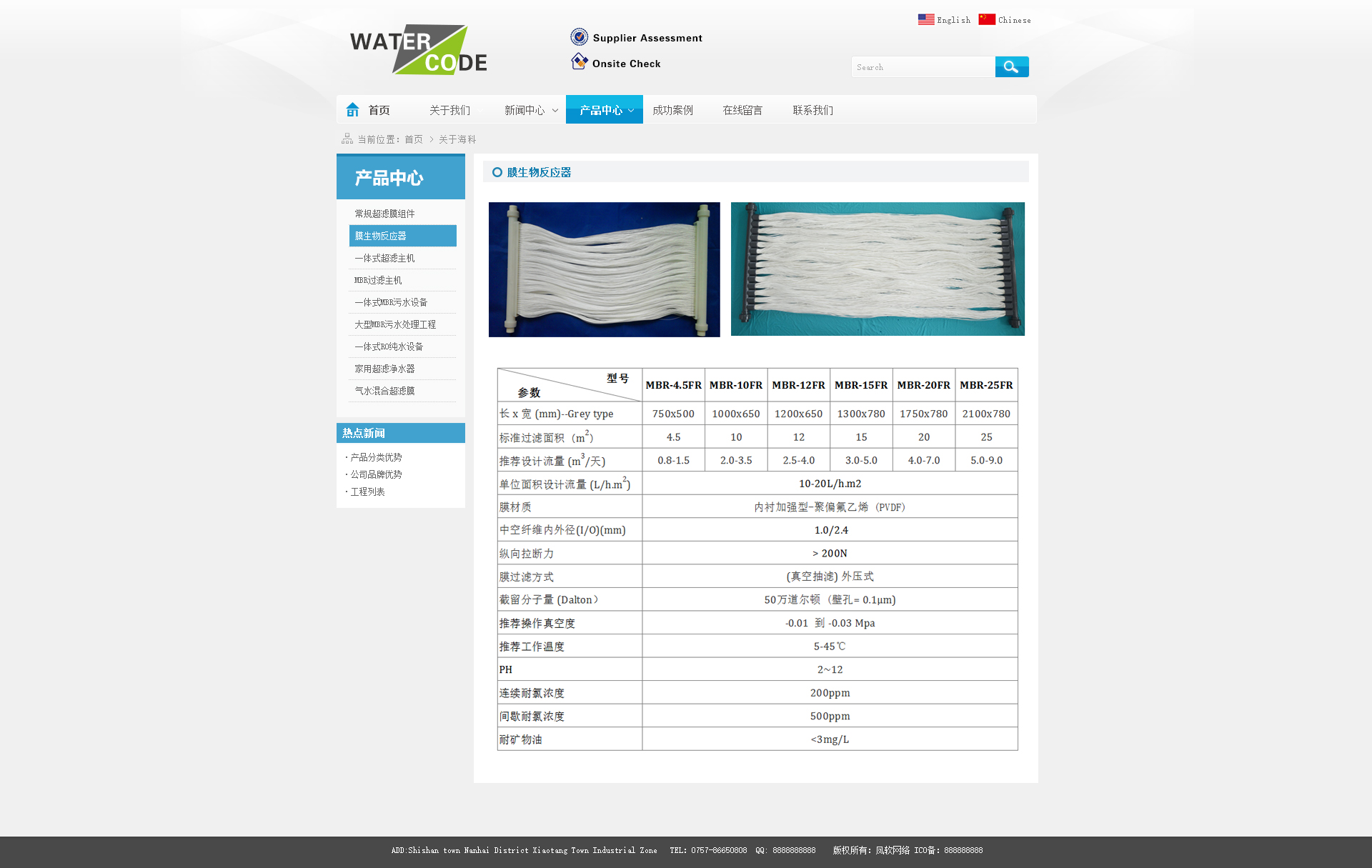
Task: Click the blue home icon in navbar
Action: 352,109
